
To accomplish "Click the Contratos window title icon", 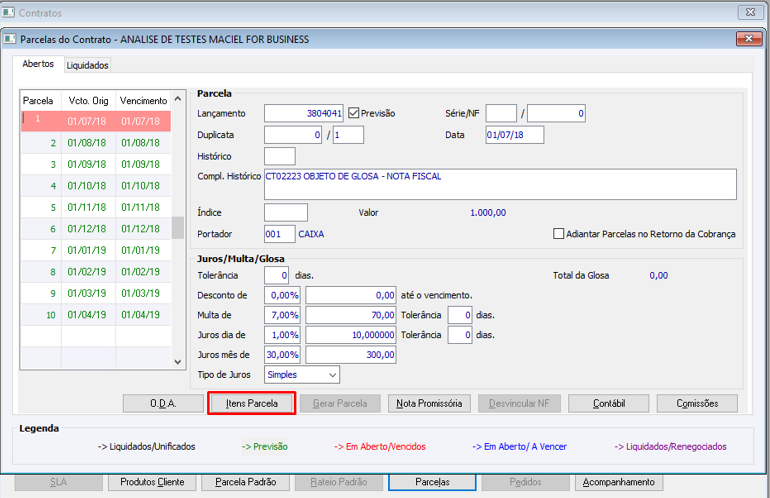I will 8,12.
